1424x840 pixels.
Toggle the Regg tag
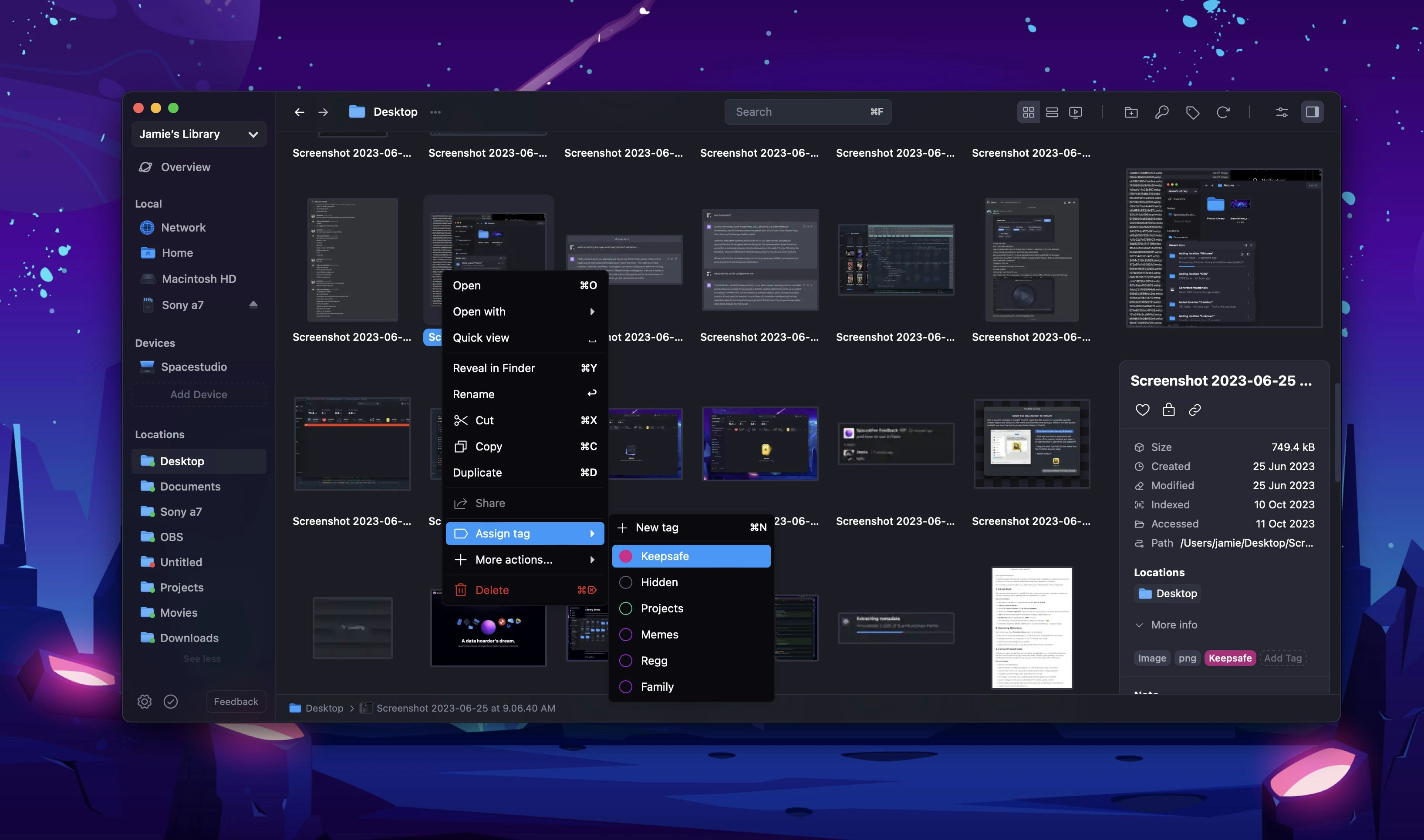point(691,661)
